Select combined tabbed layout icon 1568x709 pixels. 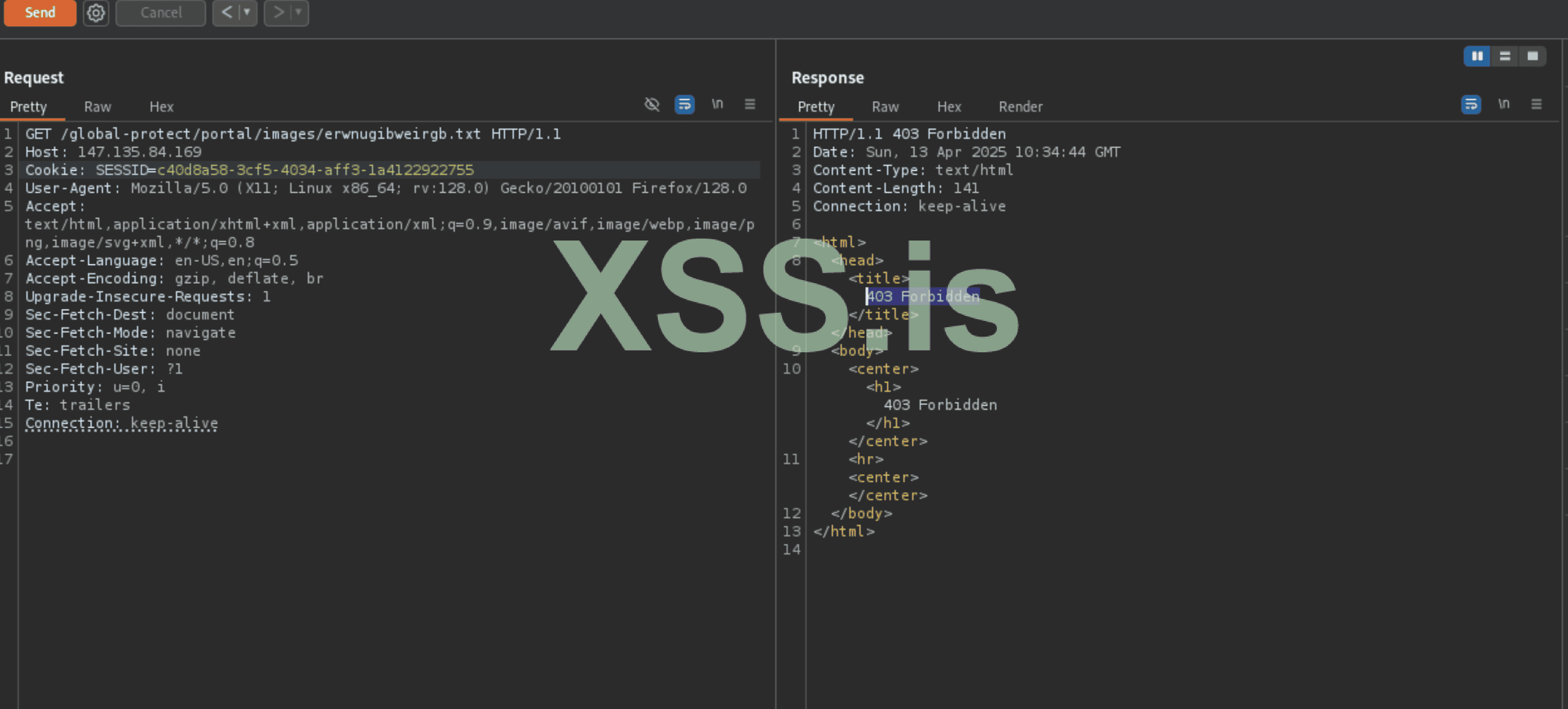[x=1532, y=57]
